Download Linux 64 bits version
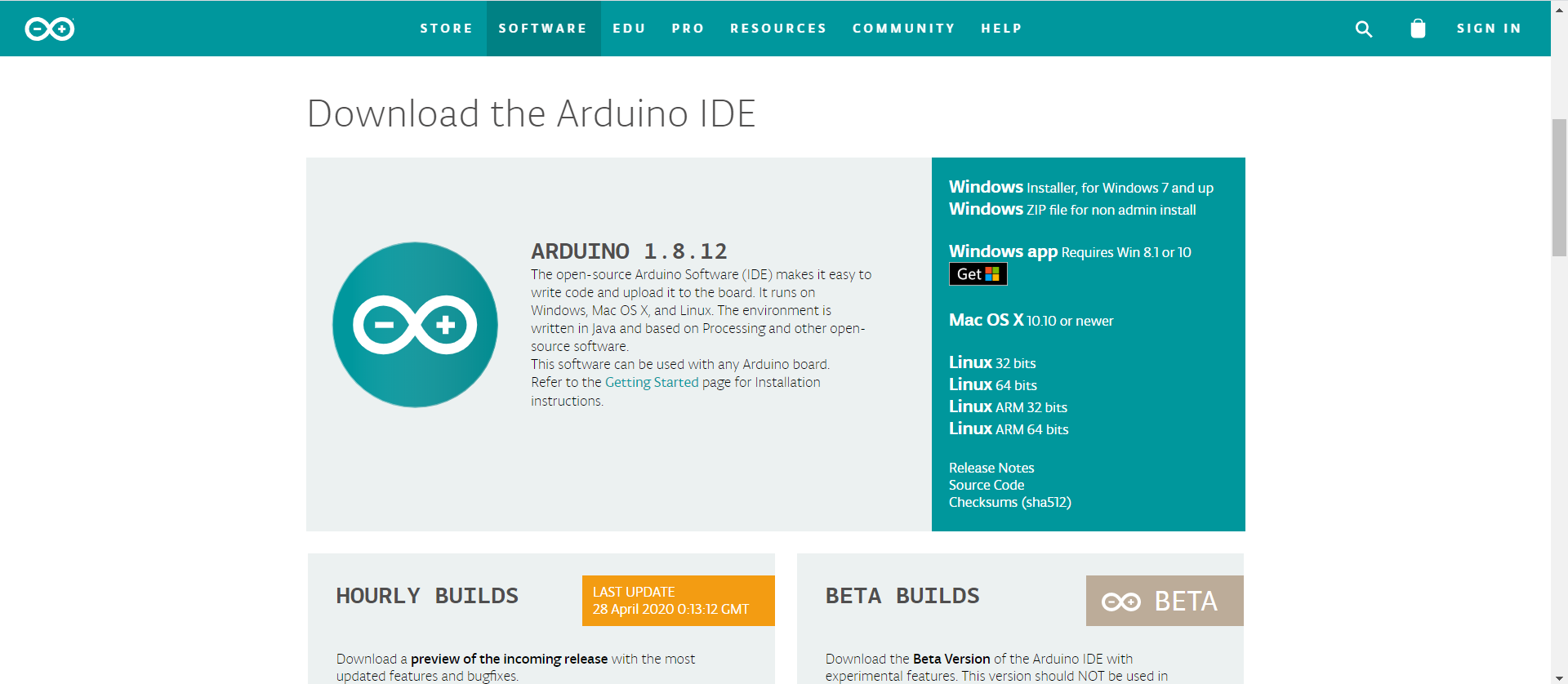 (993, 384)
